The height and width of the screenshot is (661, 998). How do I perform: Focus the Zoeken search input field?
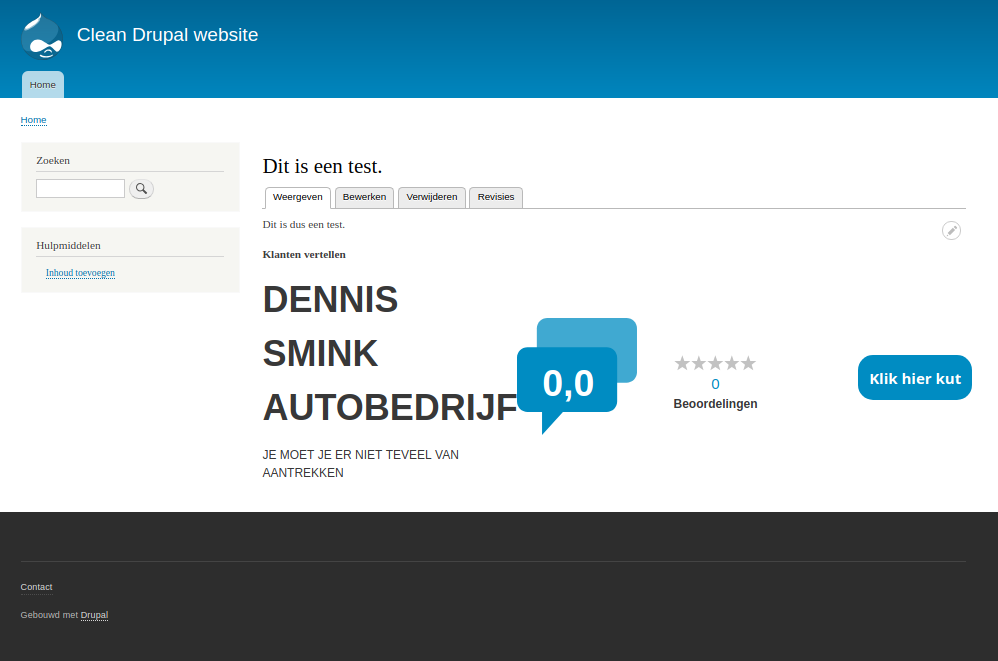tap(80, 188)
